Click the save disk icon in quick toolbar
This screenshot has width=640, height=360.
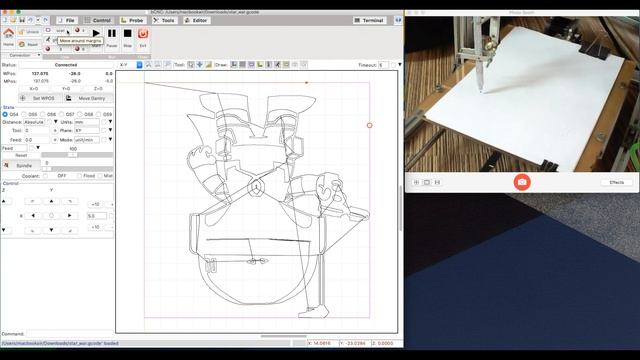click(22, 20)
